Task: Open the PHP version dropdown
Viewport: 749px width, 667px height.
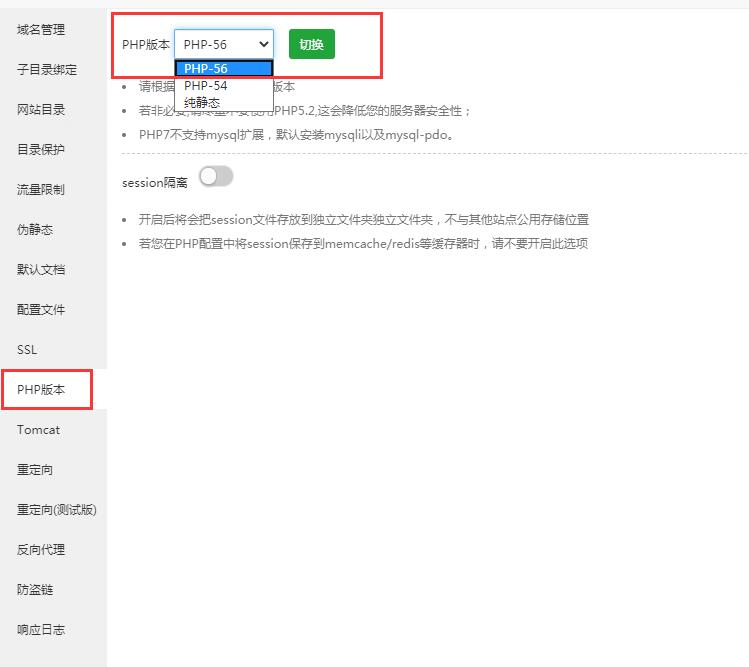Action: 224,45
